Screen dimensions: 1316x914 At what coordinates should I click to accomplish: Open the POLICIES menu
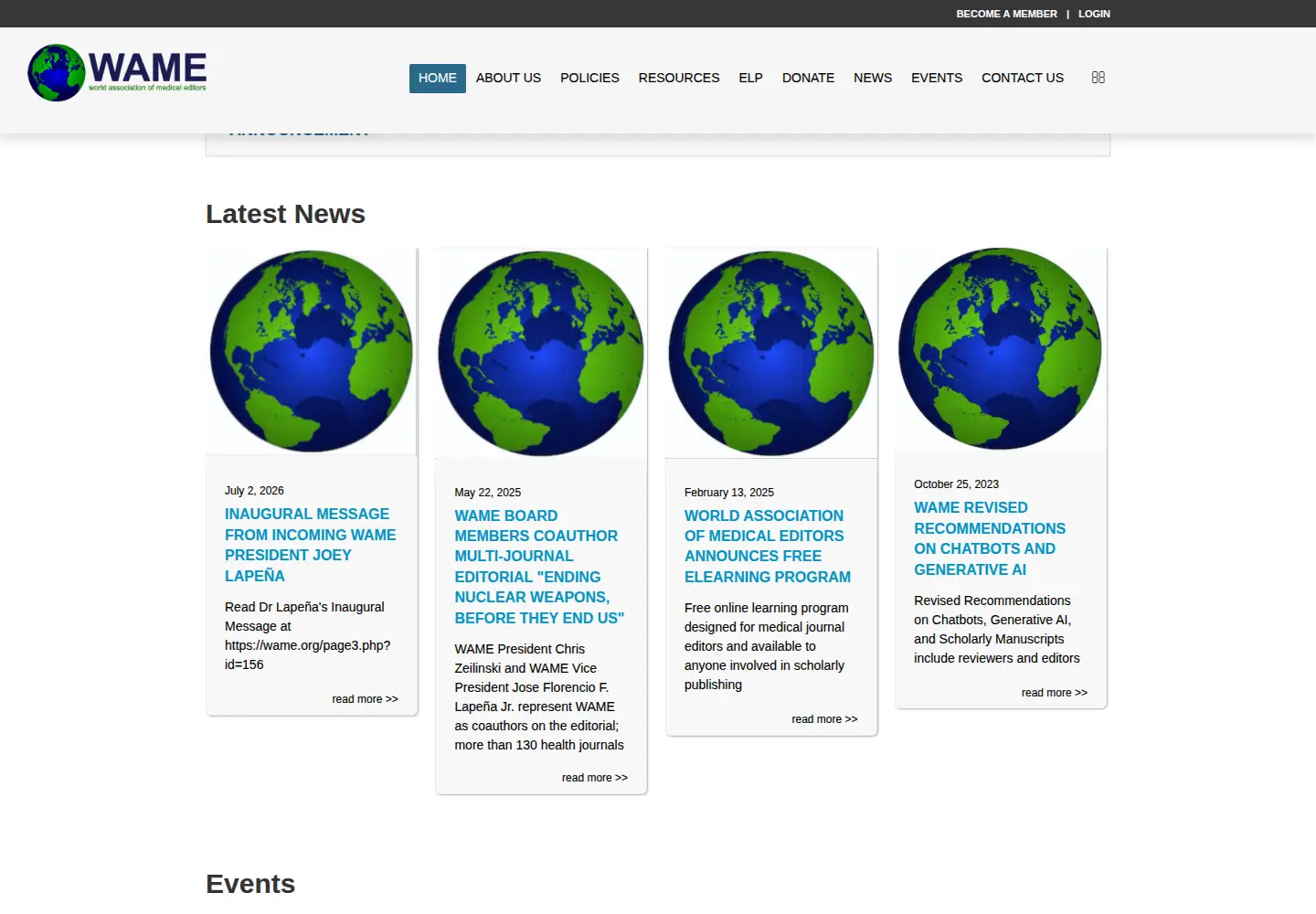(589, 78)
